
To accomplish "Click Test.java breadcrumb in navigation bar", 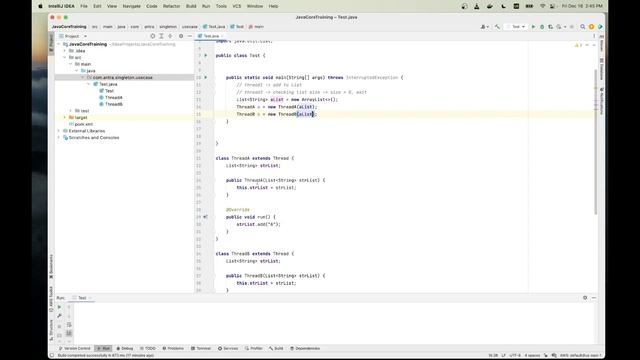I will 214,27.
